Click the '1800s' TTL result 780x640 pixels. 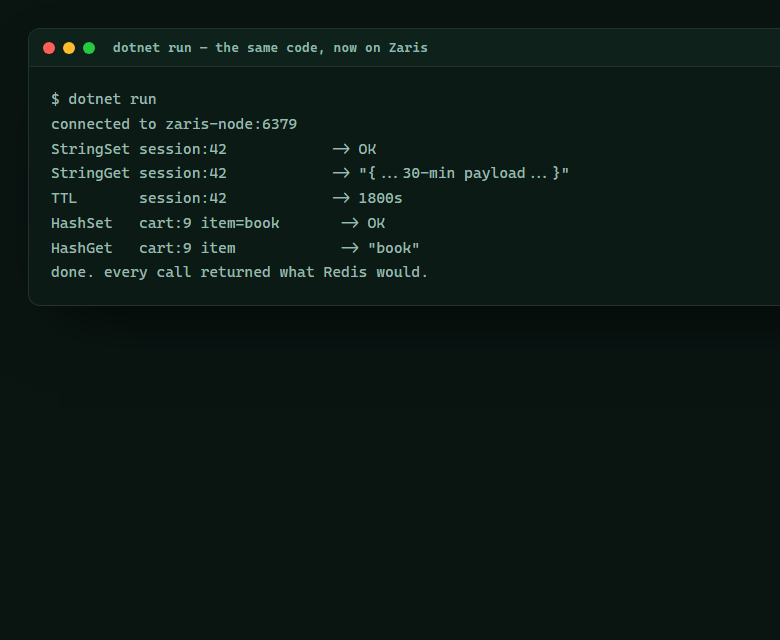point(381,198)
